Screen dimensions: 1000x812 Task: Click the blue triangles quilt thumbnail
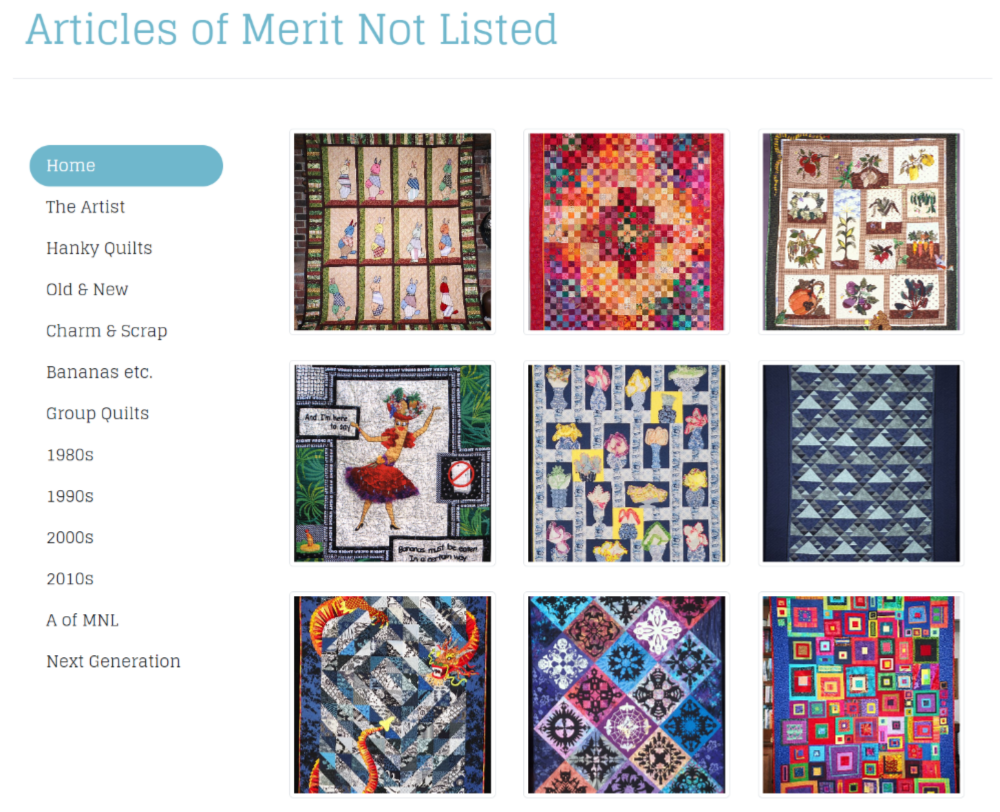point(861,463)
